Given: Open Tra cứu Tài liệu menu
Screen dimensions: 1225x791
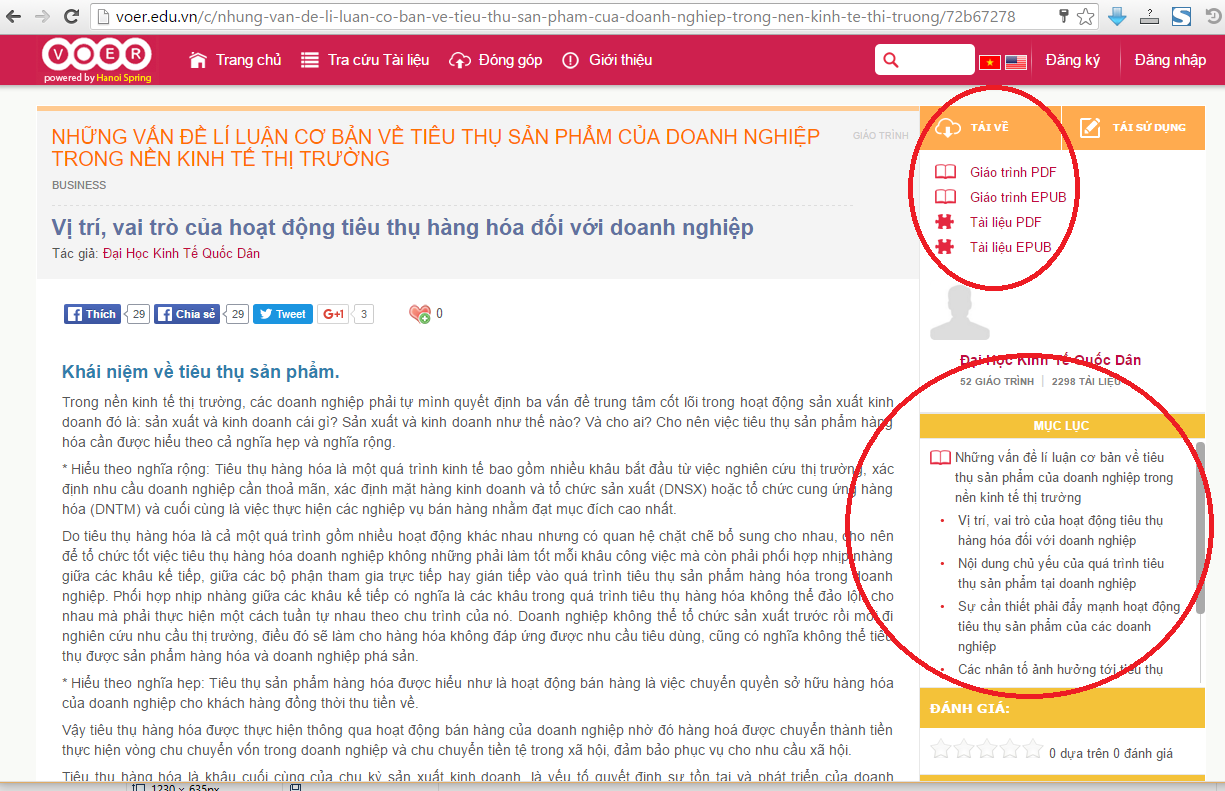Looking at the screenshot, I should click(x=365, y=60).
